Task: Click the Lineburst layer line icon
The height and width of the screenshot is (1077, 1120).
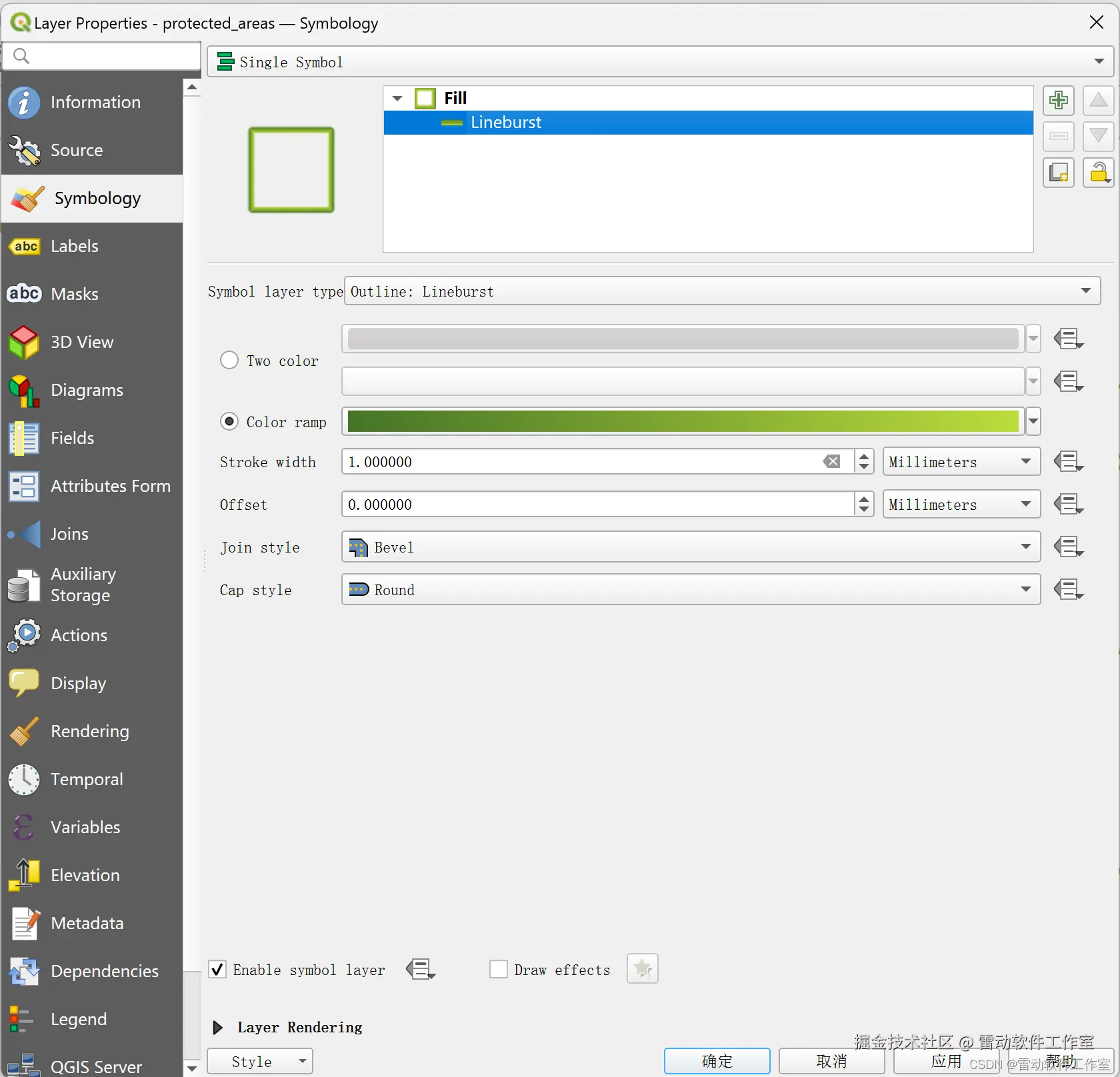Action: [451, 123]
